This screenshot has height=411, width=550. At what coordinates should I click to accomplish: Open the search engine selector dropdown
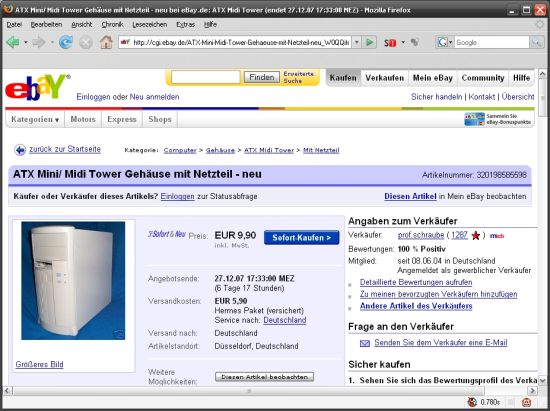[444, 42]
